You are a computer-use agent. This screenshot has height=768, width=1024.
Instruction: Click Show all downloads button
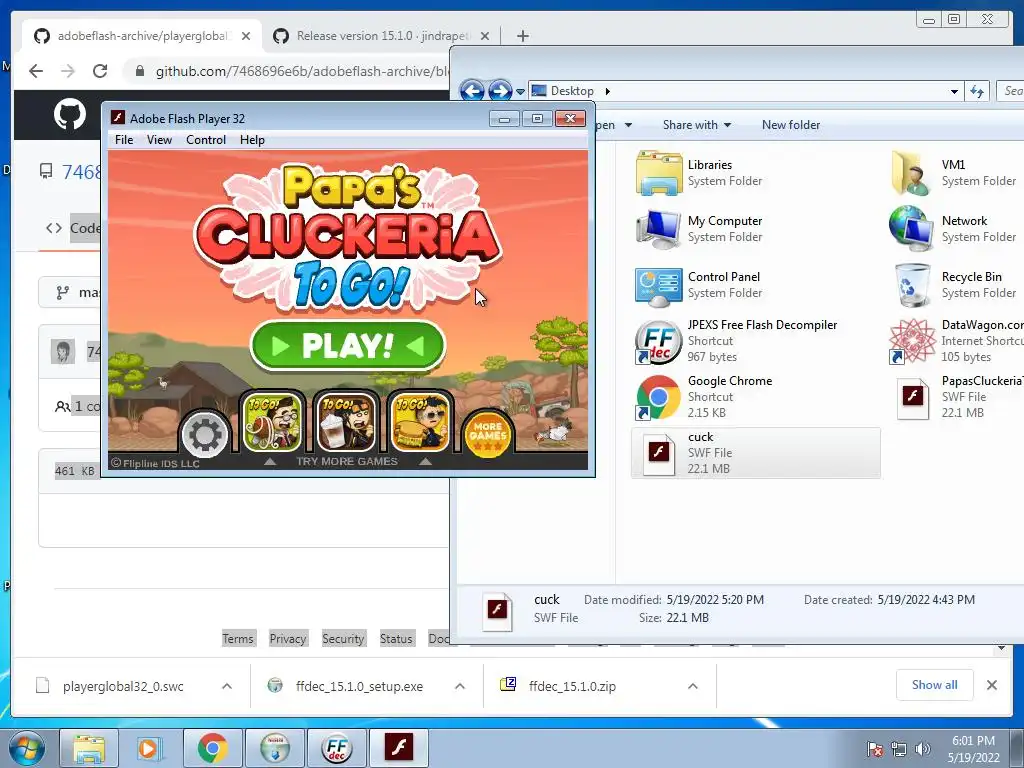[935, 684]
